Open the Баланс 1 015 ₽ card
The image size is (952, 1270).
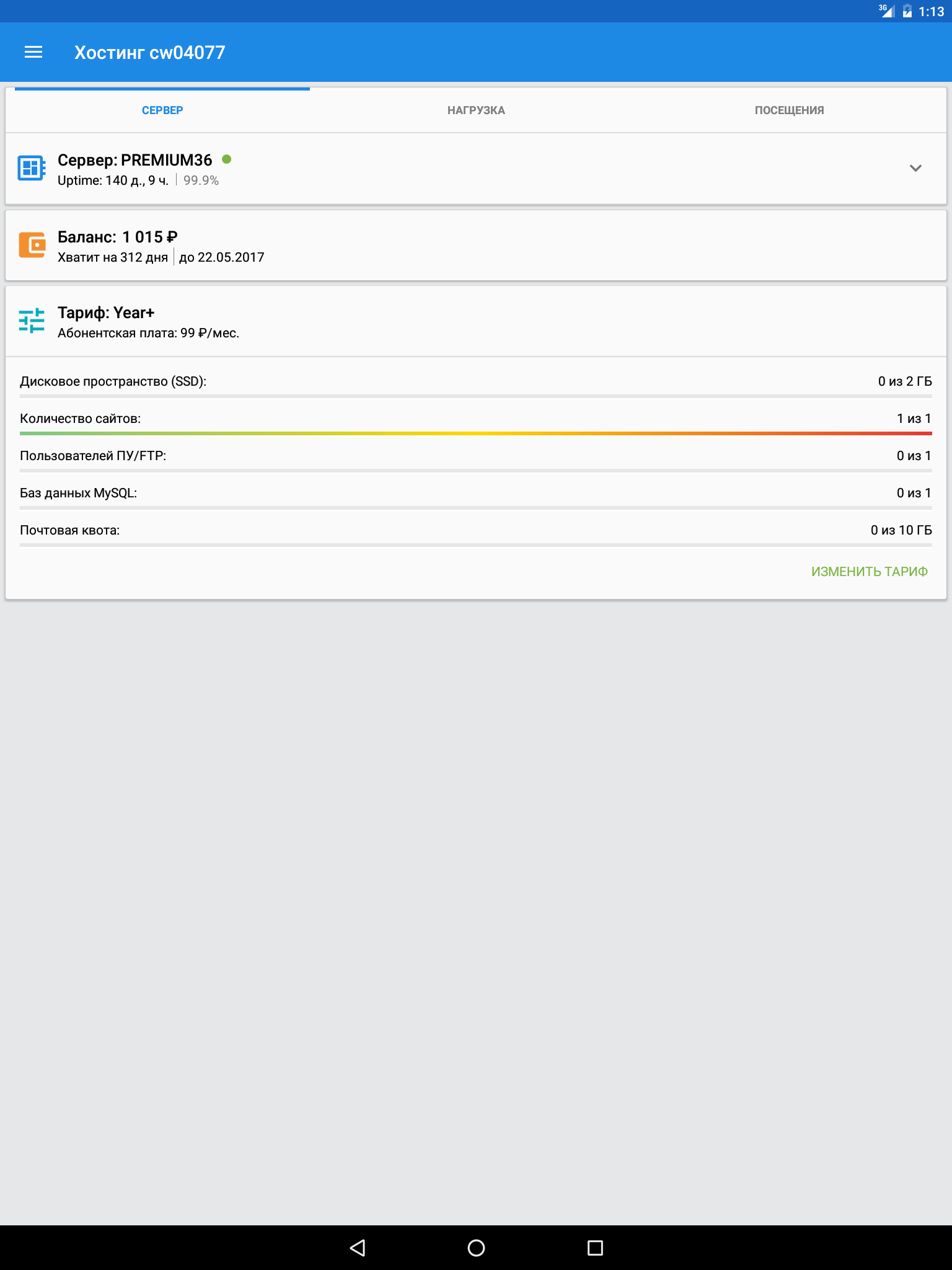point(476,246)
